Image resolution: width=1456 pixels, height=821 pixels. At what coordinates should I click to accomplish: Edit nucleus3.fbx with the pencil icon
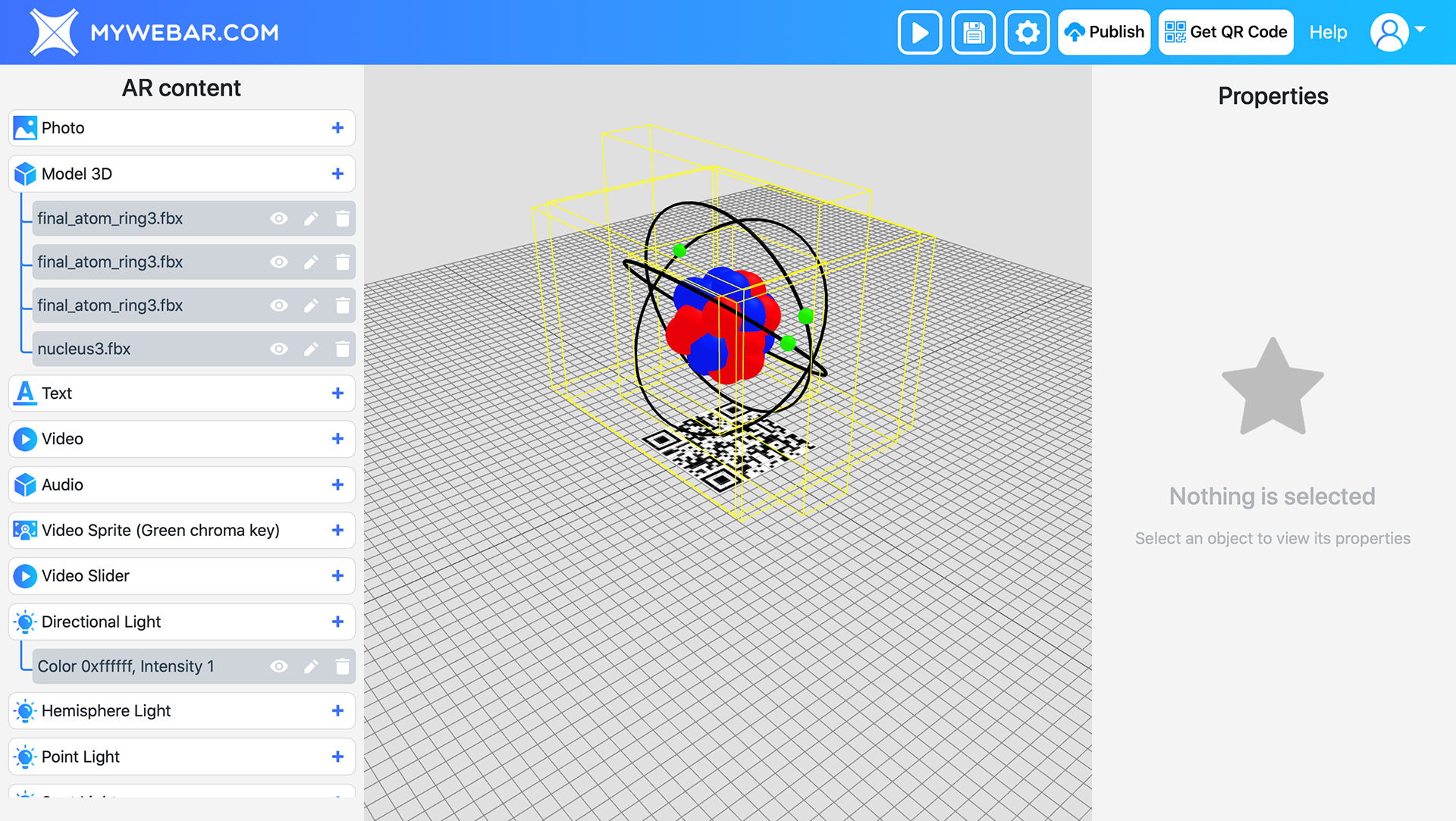pyautogui.click(x=311, y=349)
